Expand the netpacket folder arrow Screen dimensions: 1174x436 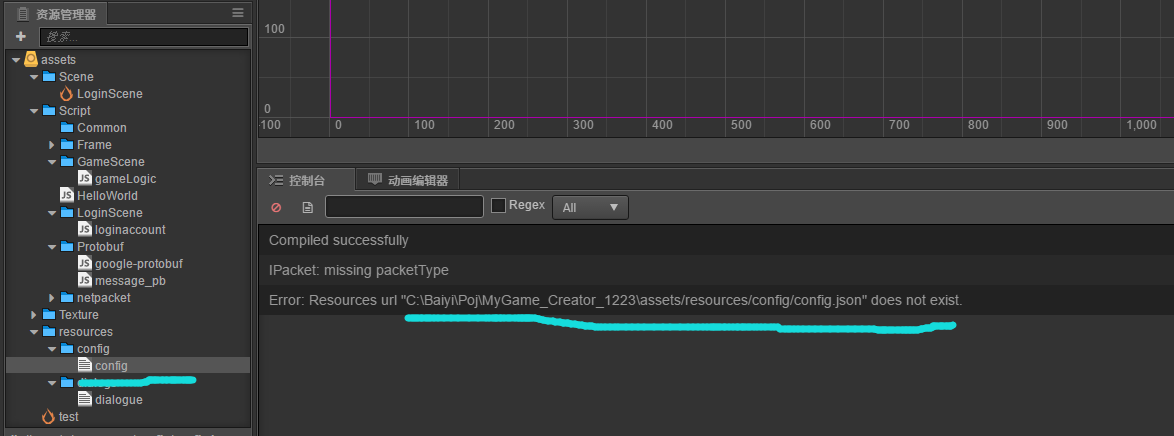tap(52, 297)
